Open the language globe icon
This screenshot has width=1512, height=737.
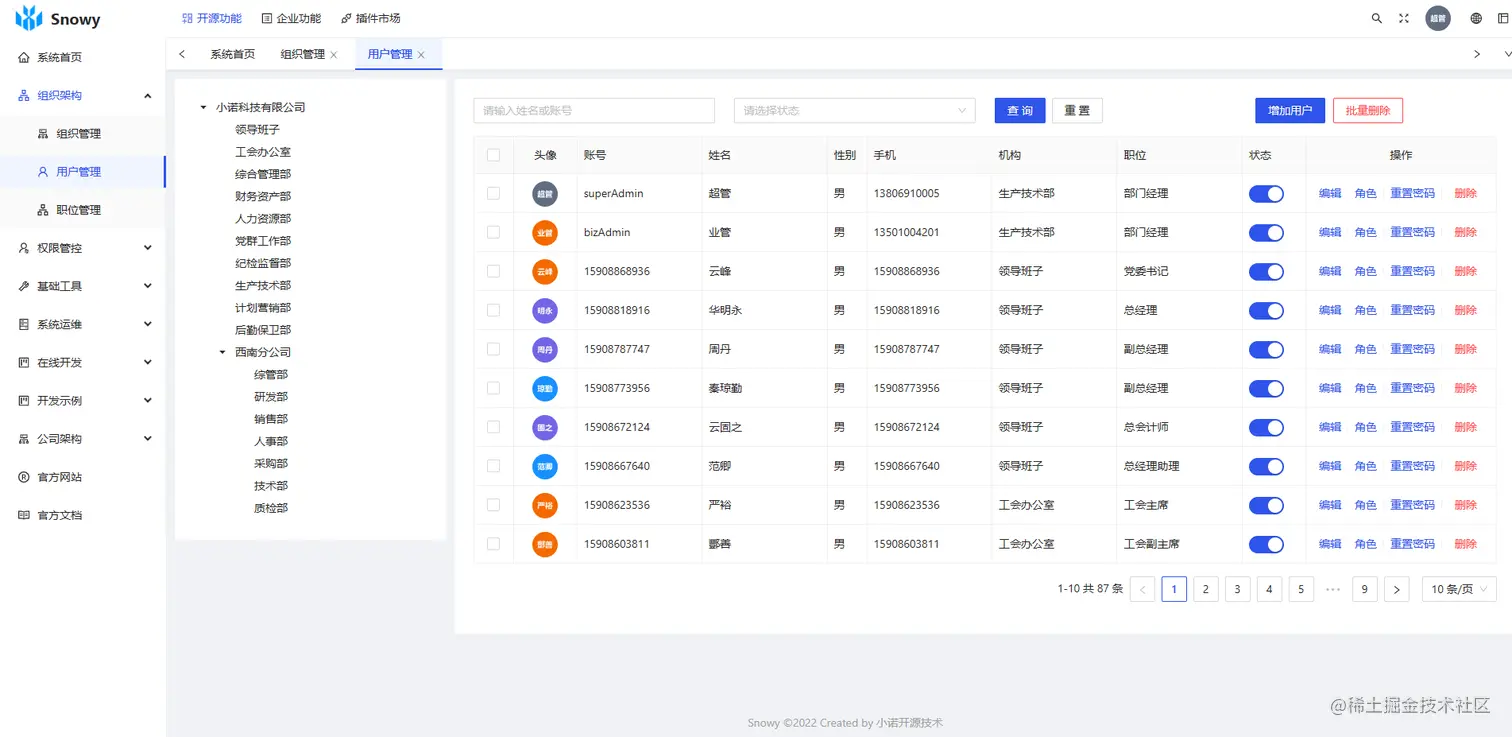point(1476,18)
